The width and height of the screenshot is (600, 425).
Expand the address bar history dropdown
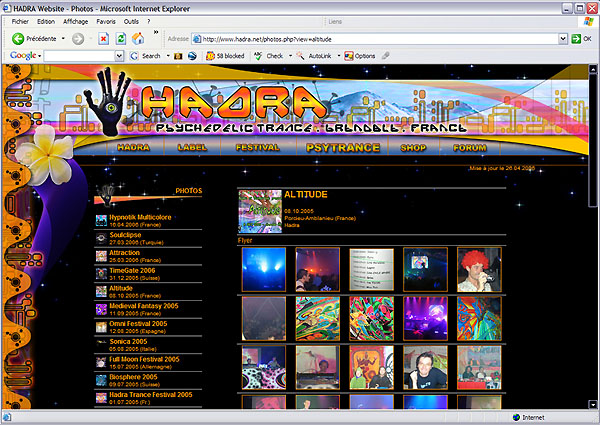[x=562, y=39]
